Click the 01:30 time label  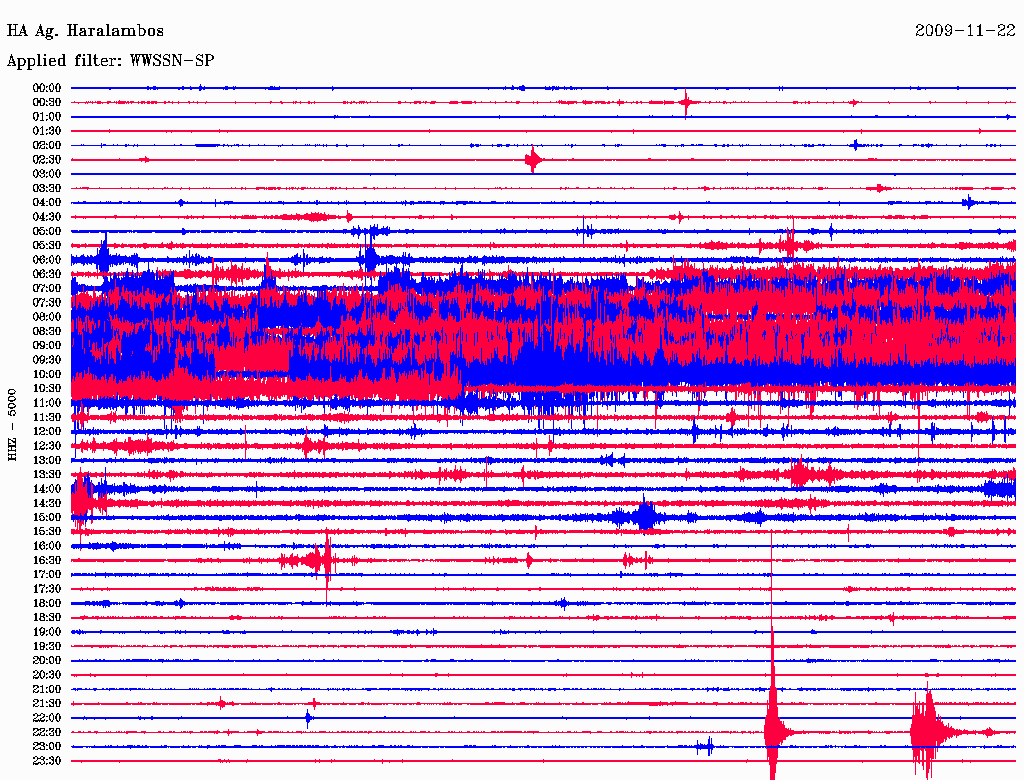pos(47,131)
